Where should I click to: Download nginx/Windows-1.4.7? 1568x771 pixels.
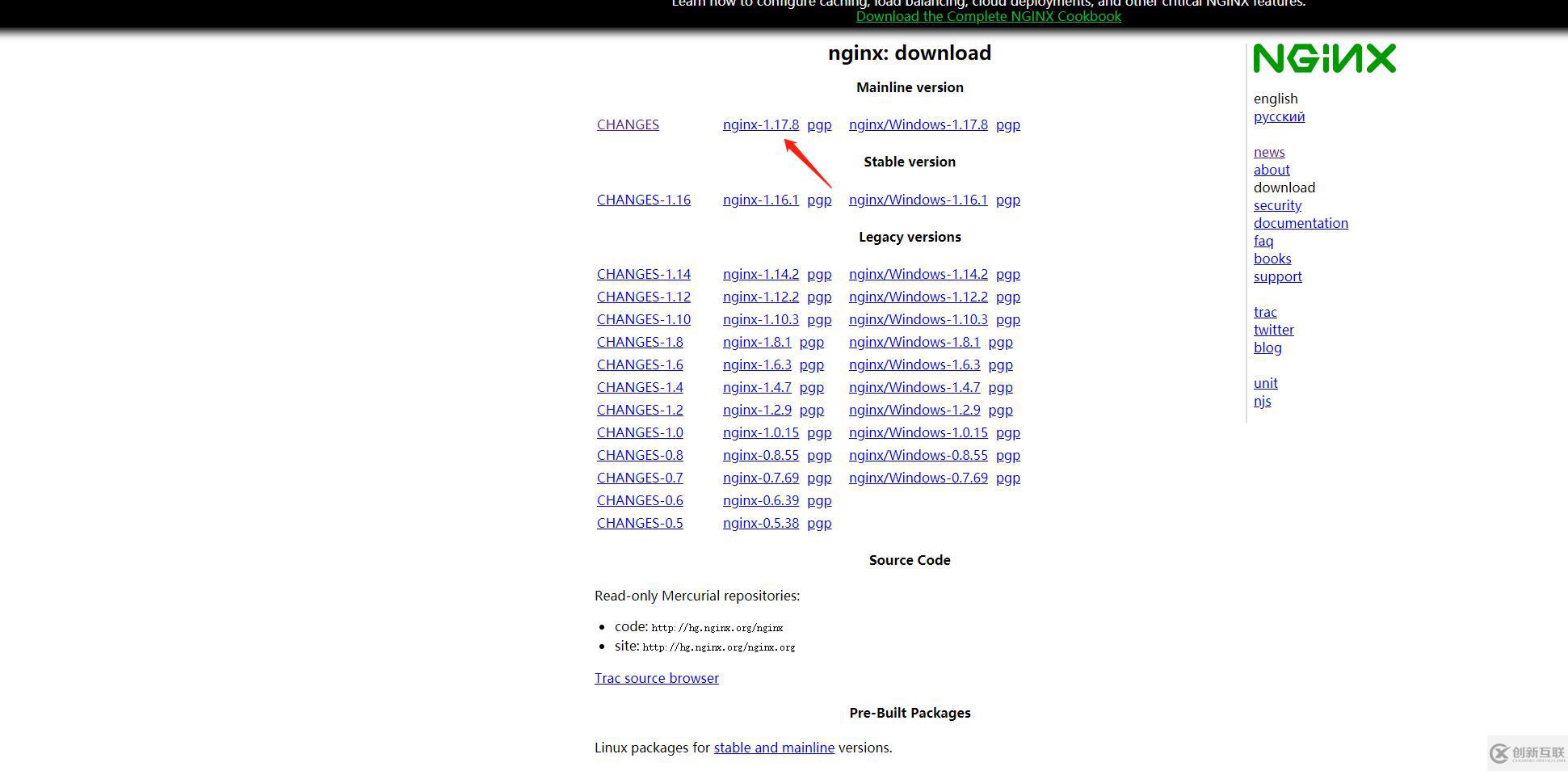click(x=914, y=387)
